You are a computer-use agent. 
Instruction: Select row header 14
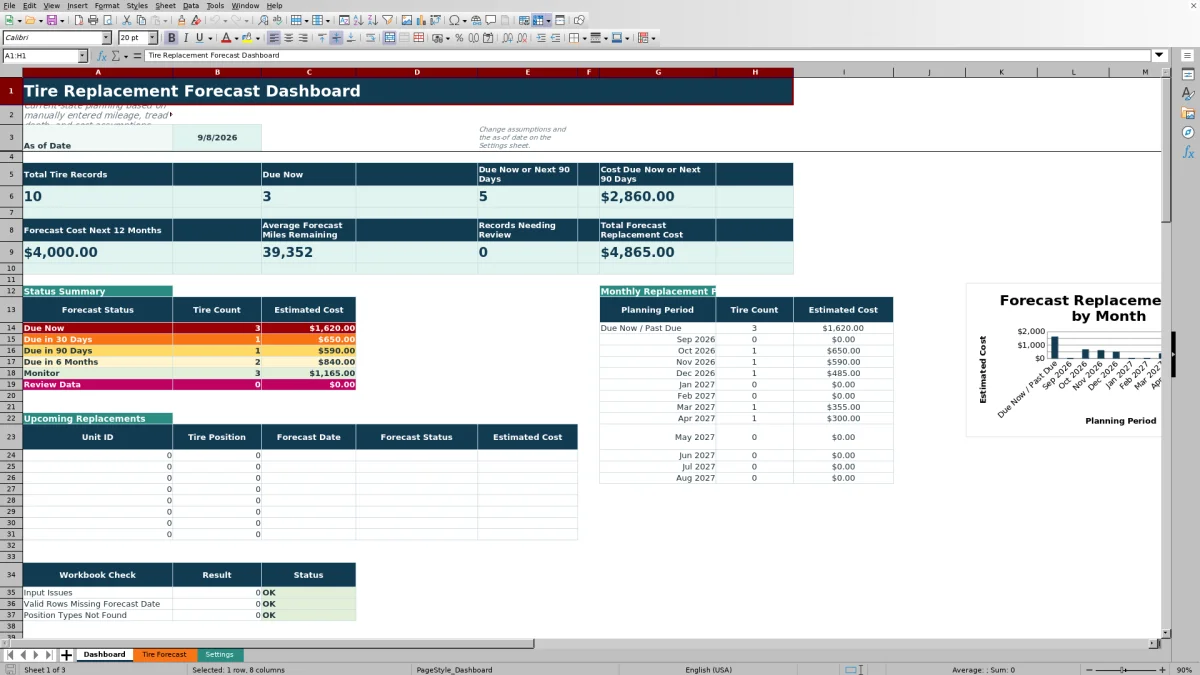pyautogui.click(x=11, y=328)
